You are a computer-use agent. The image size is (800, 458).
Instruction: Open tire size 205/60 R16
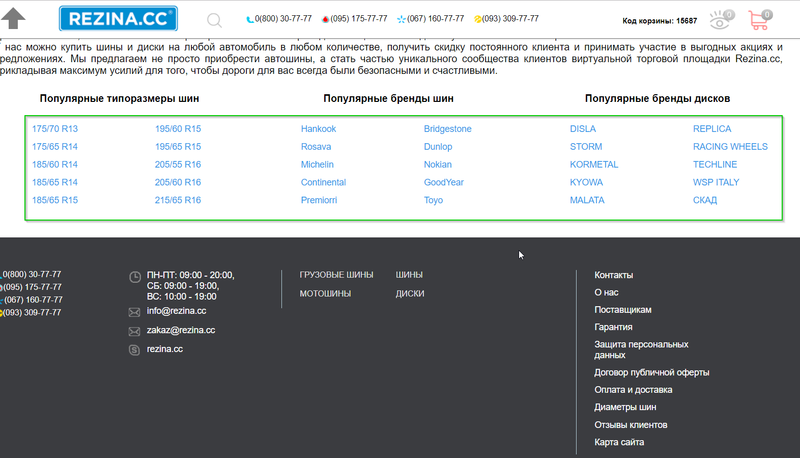point(178,183)
